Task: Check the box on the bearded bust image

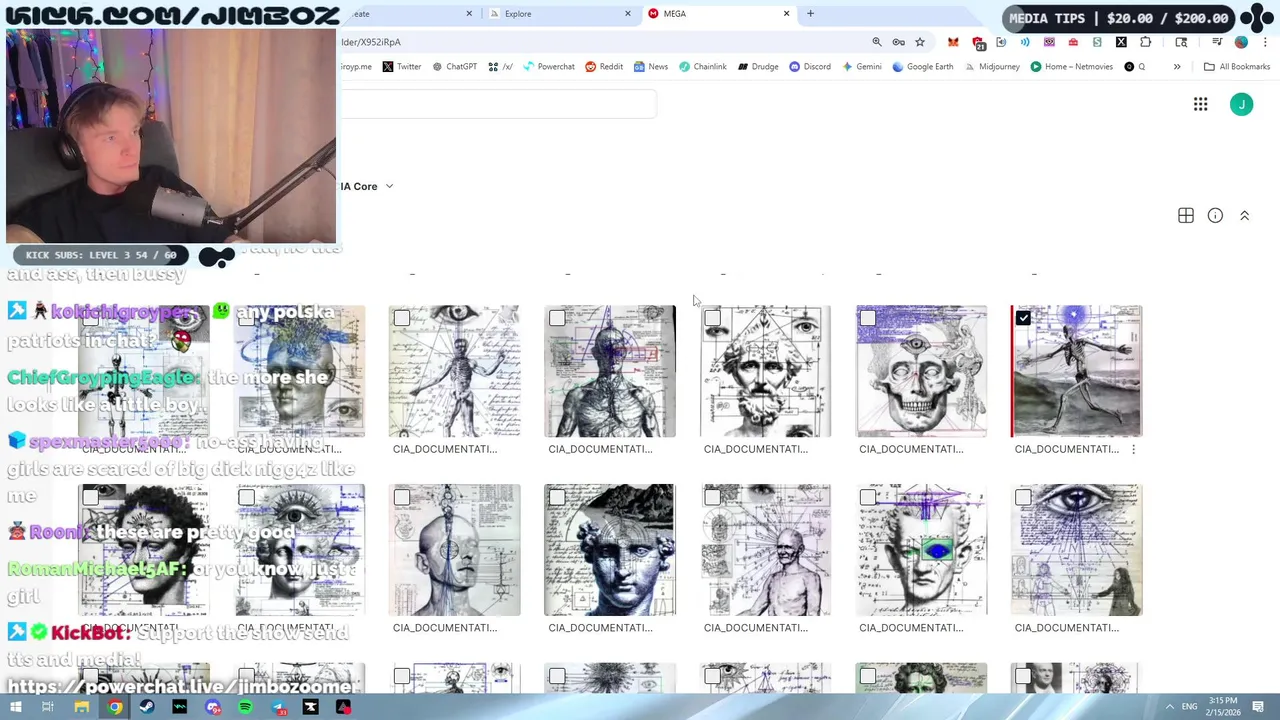Action: click(712, 318)
